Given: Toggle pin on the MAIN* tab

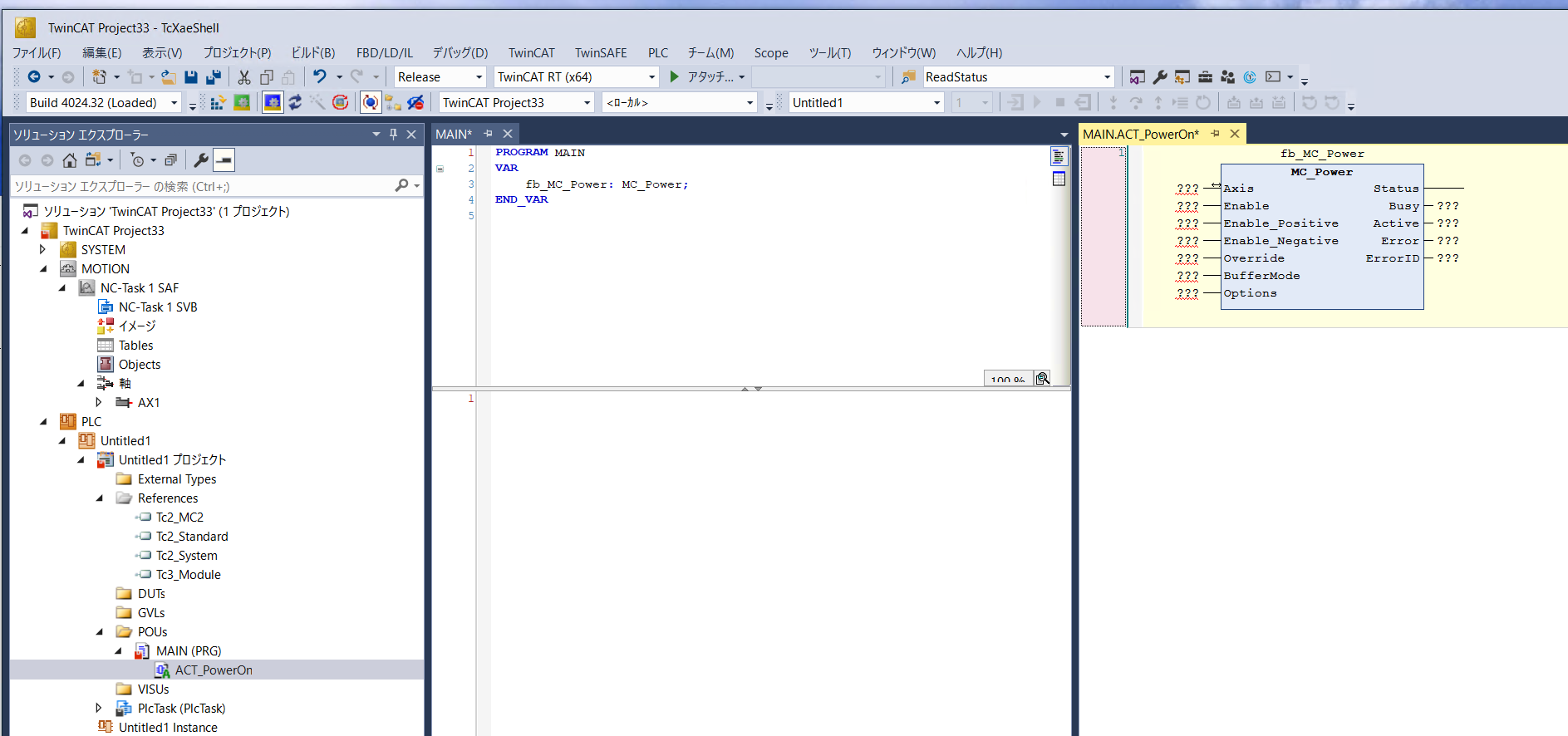Looking at the screenshot, I should (x=489, y=134).
